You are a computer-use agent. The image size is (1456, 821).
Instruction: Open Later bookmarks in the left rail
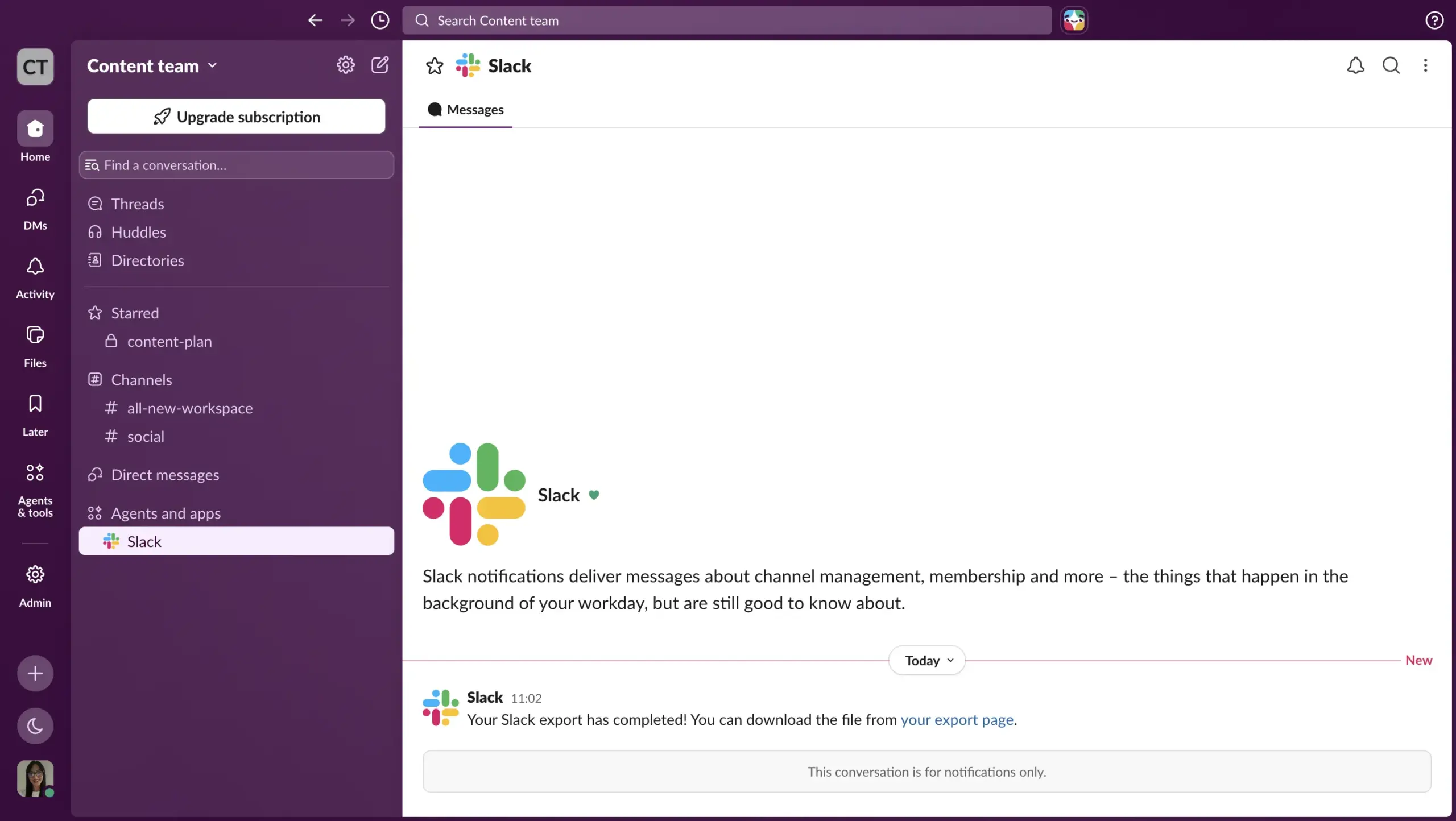click(x=35, y=416)
